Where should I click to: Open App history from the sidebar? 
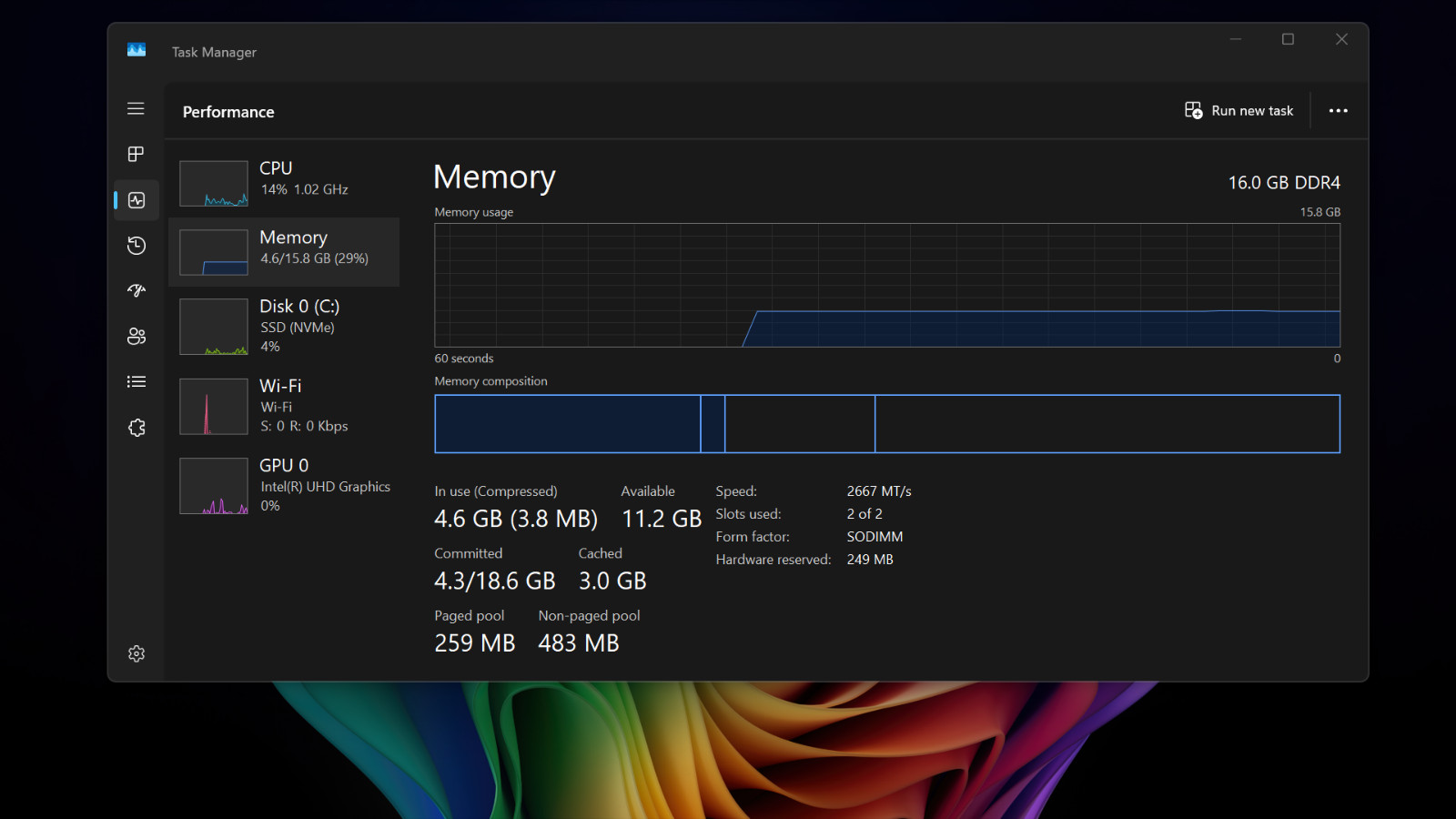[136, 246]
